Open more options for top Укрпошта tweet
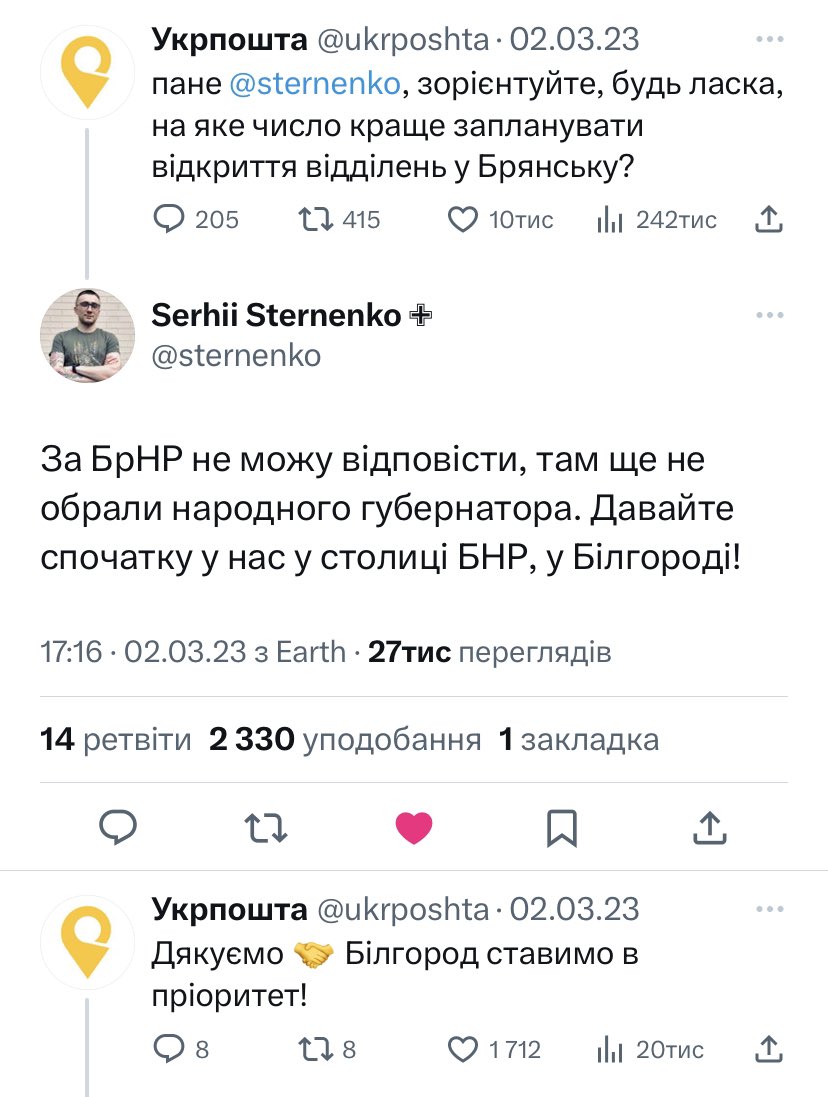The image size is (828, 1097). coord(769,41)
